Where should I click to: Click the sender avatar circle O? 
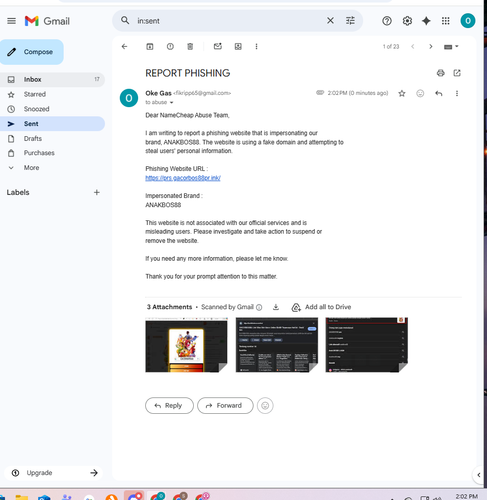129,98
